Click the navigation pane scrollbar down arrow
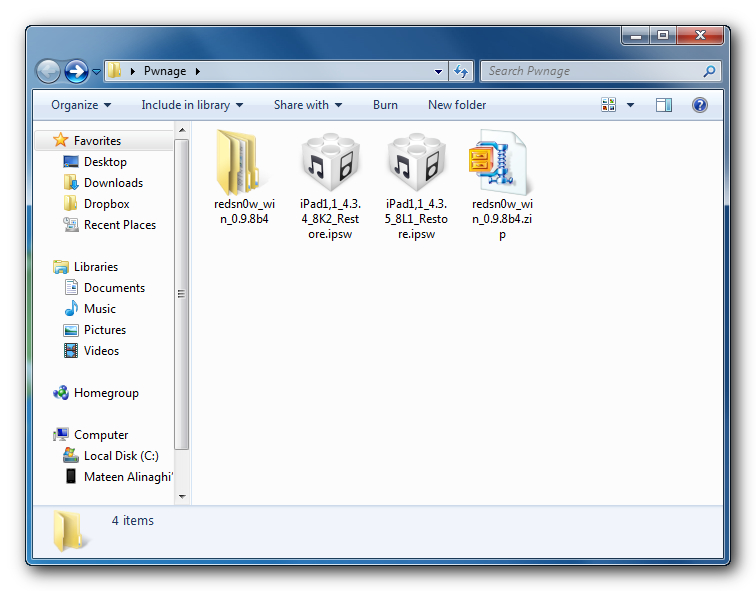756x591 pixels. point(182,496)
